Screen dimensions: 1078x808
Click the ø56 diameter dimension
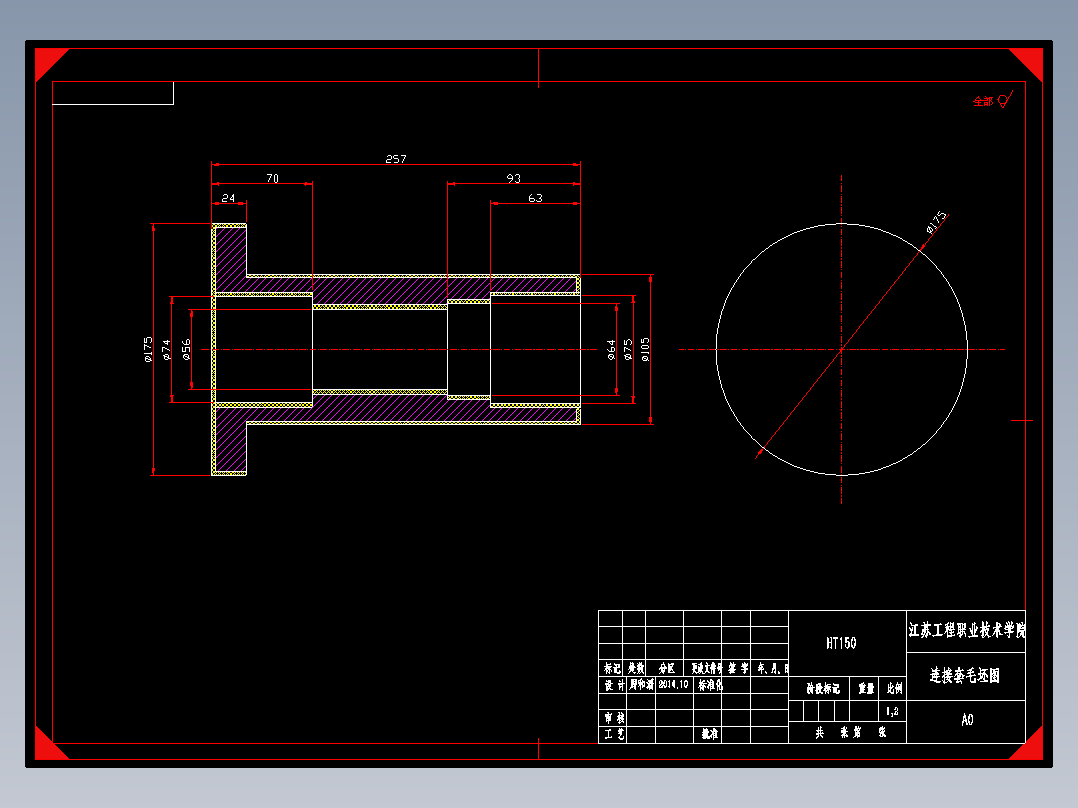[x=186, y=349]
